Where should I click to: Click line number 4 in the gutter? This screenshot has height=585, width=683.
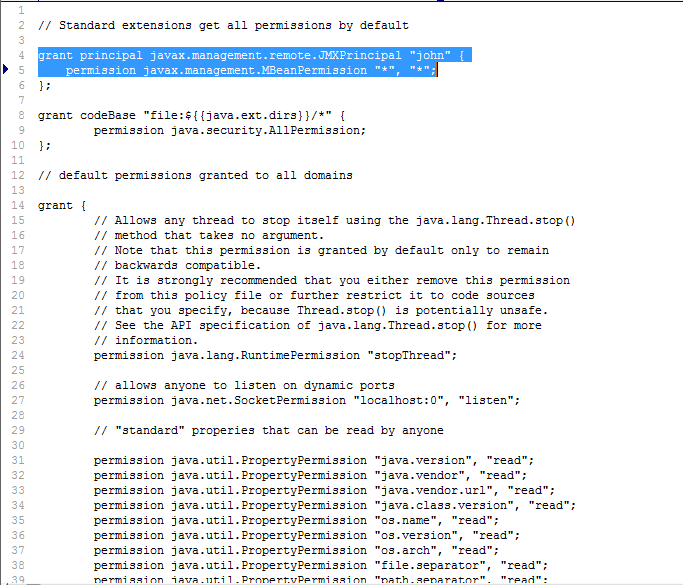point(21,55)
